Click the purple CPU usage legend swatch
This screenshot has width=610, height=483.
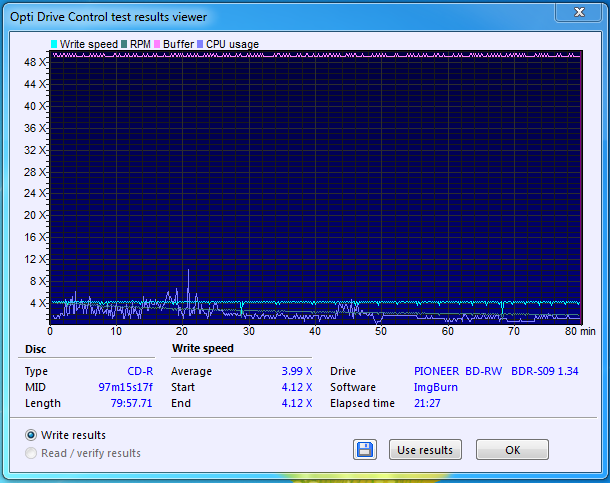pyautogui.click(x=200, y=44)
